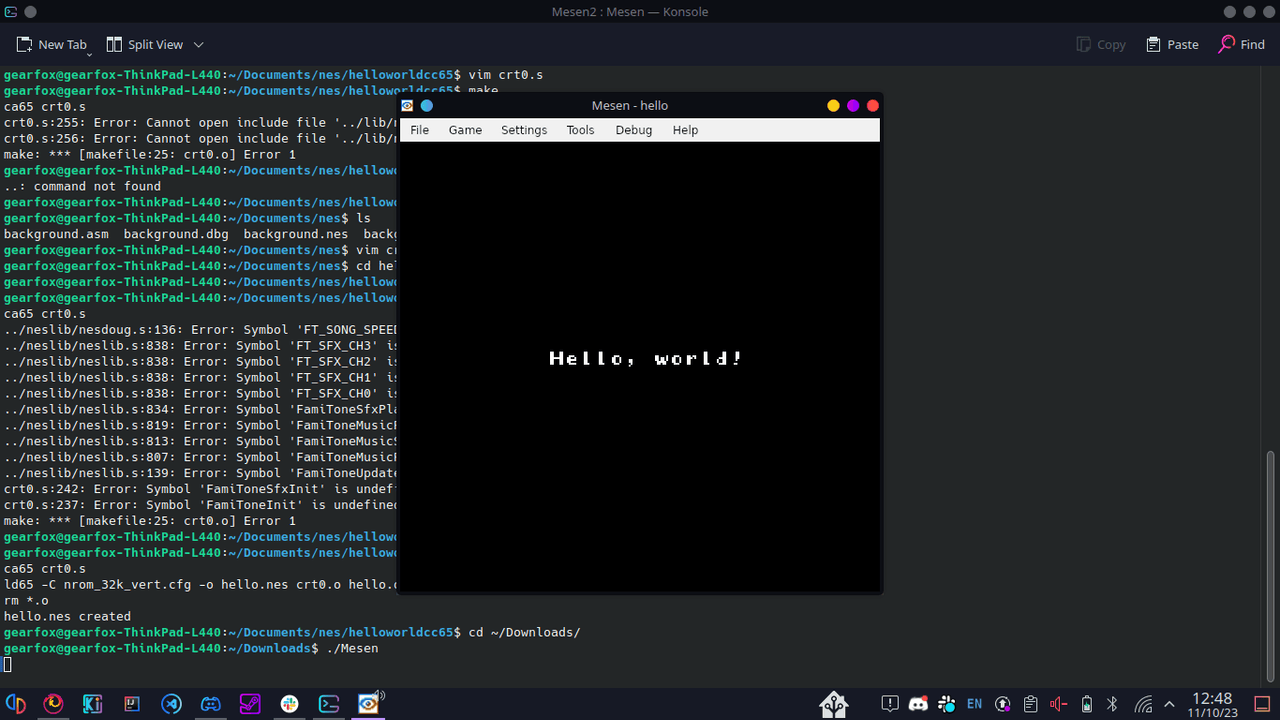Click the Mesen taskbar icon
Screen dimensions: 1280x720
(369, 704)
